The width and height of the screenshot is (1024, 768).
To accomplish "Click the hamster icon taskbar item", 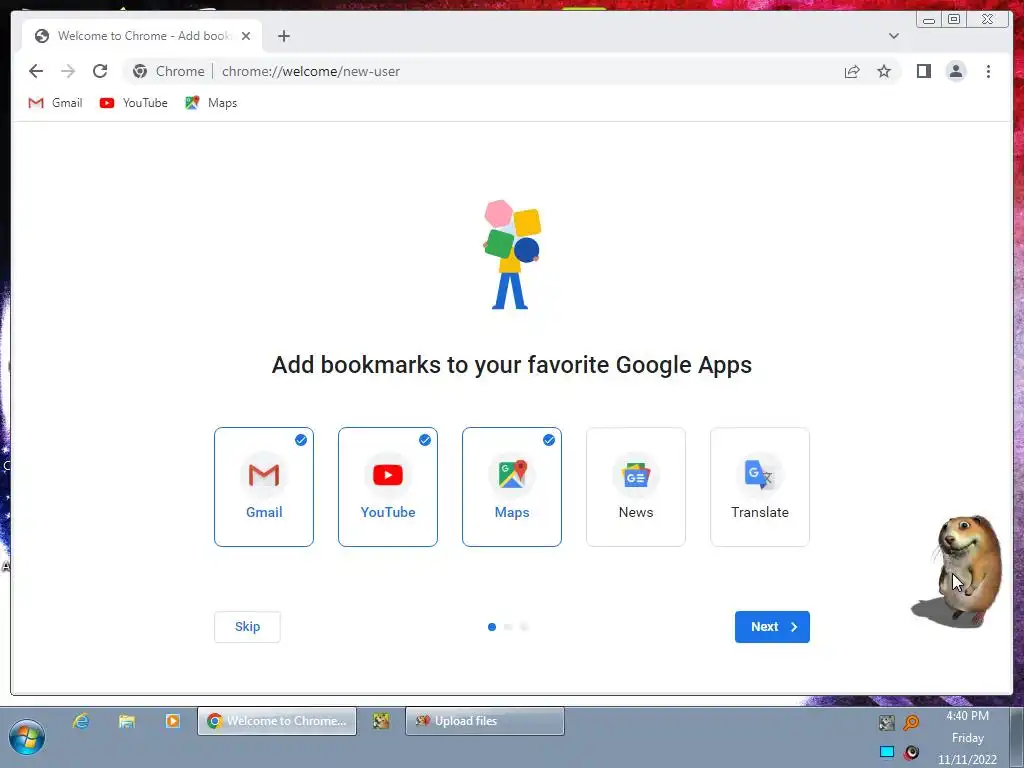I will point(381,721).
